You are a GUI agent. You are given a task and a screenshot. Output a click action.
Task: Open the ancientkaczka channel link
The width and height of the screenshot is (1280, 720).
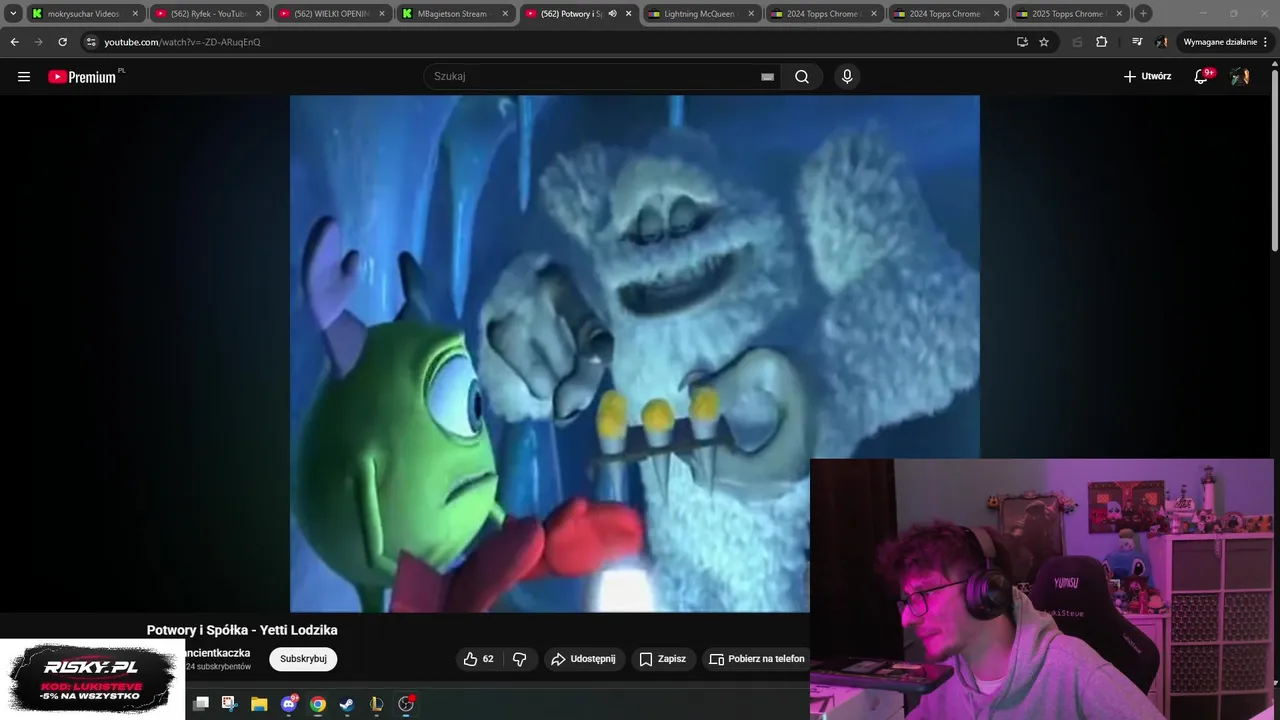point(218,653)
